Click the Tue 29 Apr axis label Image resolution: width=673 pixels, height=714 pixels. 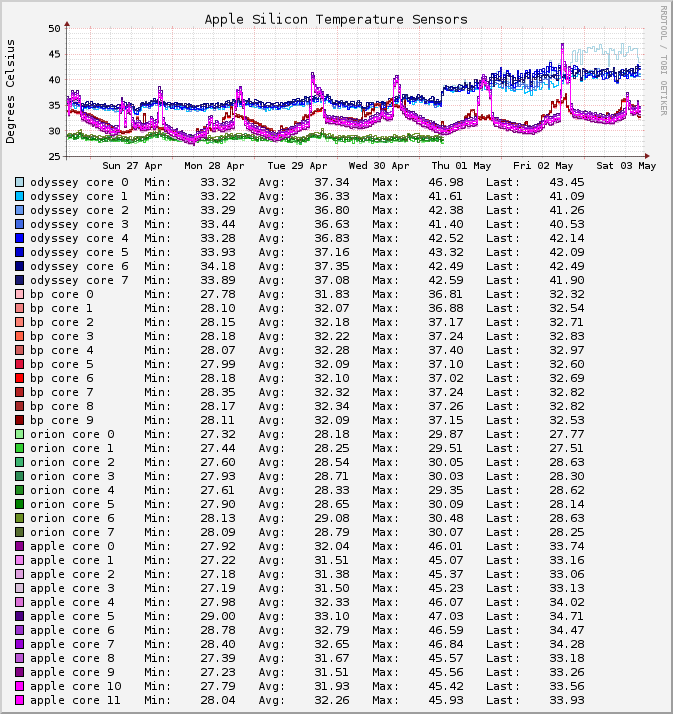(297, 166)
